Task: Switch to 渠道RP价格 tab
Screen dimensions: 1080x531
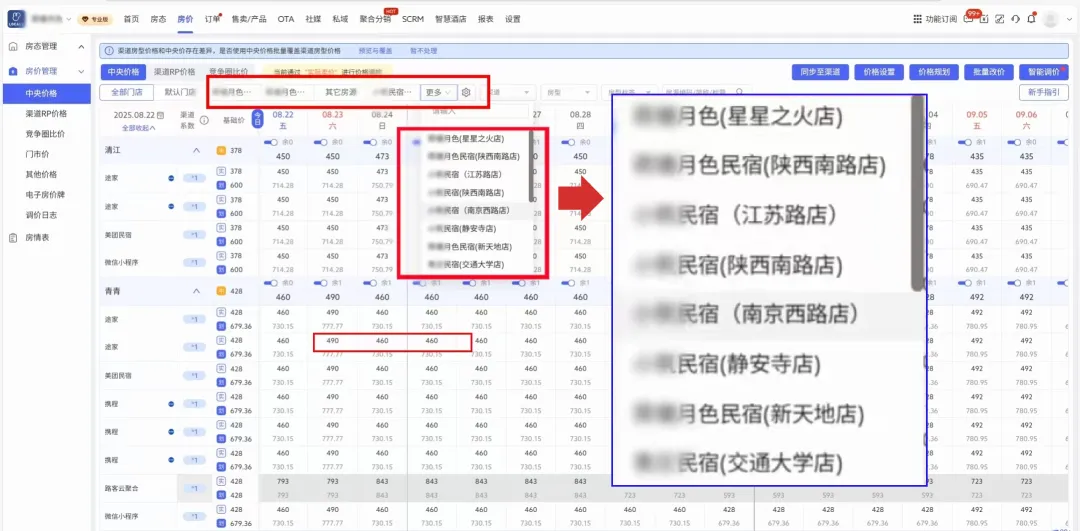Action: pyautogui.click(x=174, y=72)
